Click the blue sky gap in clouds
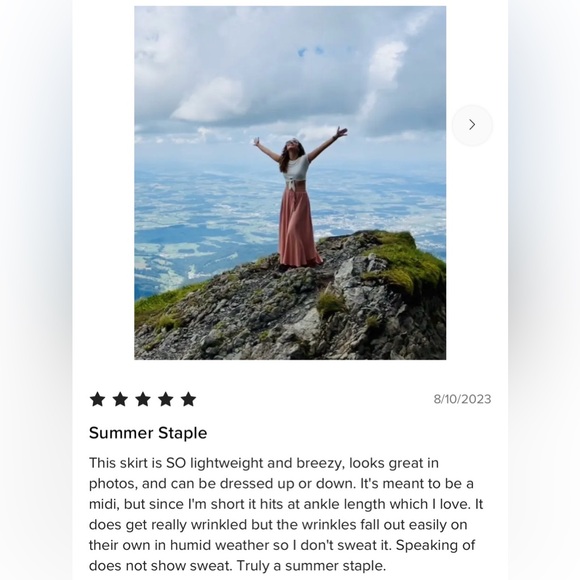The height and width of the screenshot is (580, 580). pyautogui.click(x=311, y=51)
